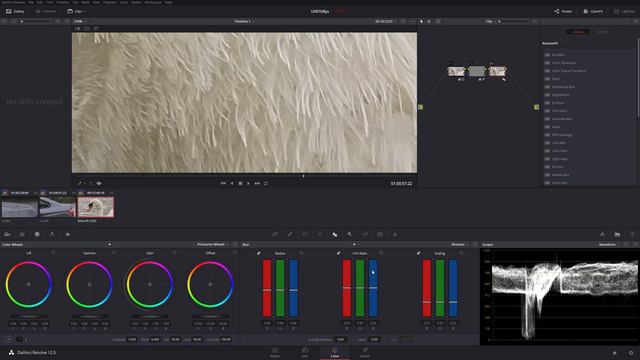Toggle the H/V Ratio channel link icon
This screenshot has height=360, width=640.
pos(338,253)
